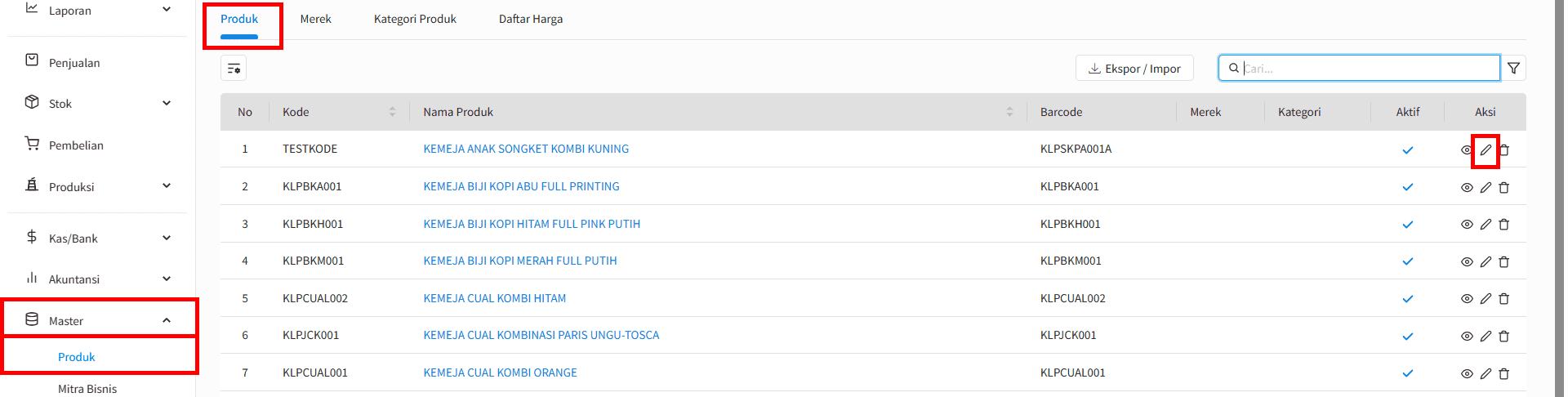Viewport: 1568px width, 397px height.
Task: Click the Penjualan sidebar icon
Action: click(32, 60)
